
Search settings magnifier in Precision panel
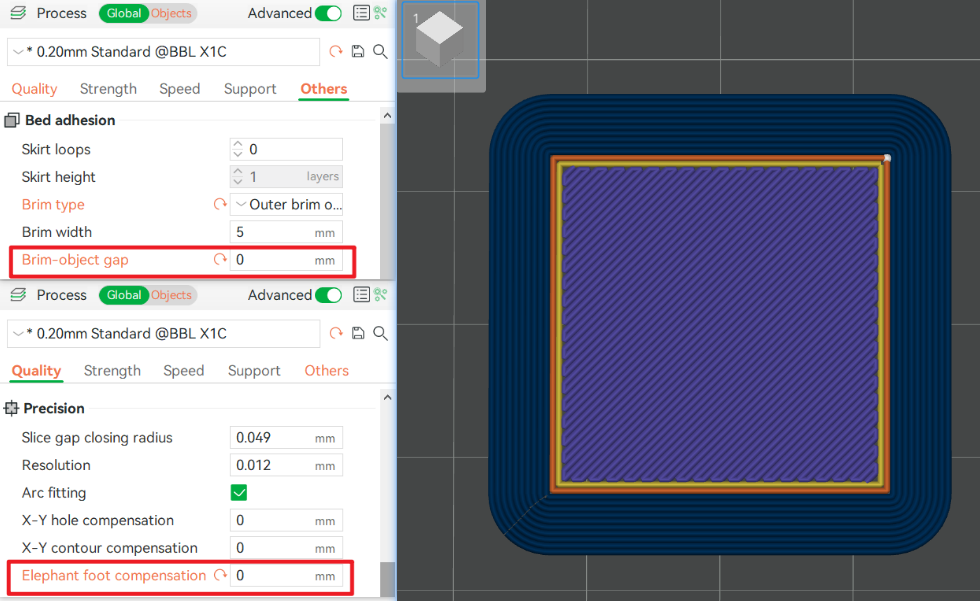380,333
